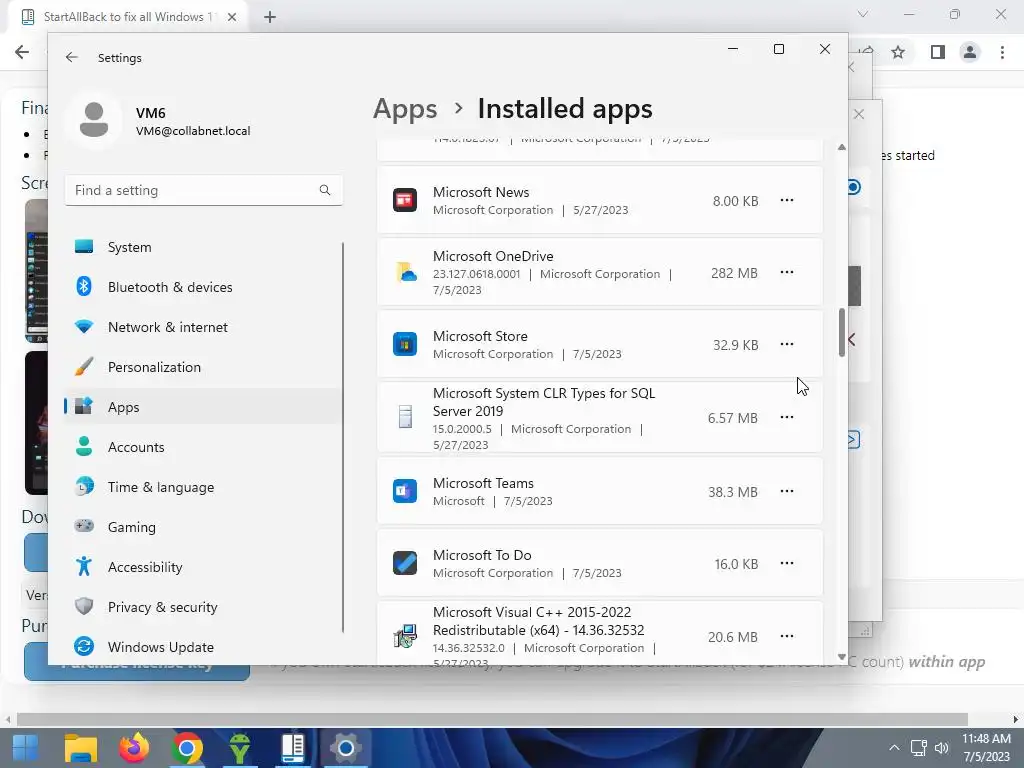Open options for Microsoft System CLR Types
This screenshot has width=1024, height=768.
787,417
